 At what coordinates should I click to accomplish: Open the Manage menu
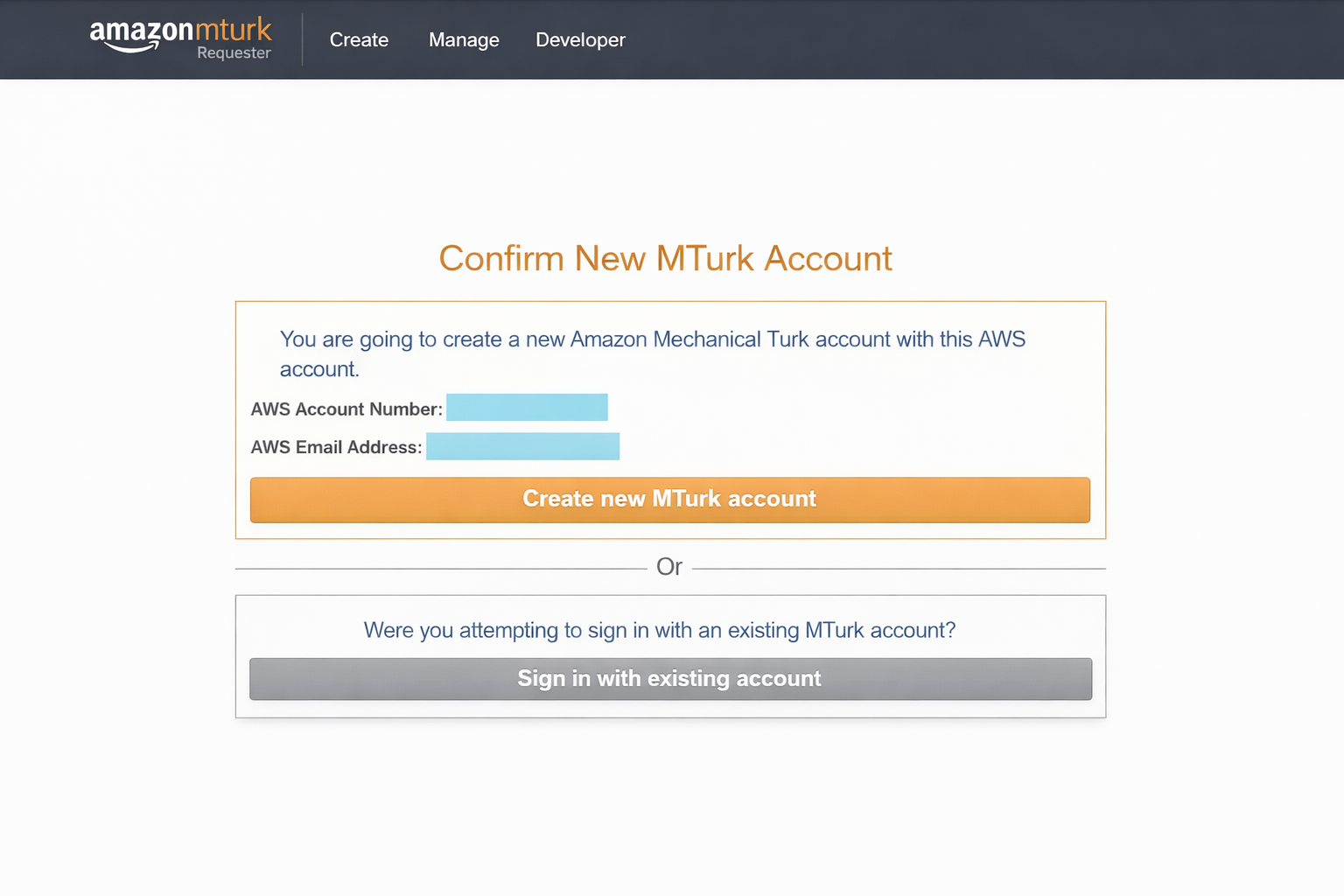click(464, 40)
